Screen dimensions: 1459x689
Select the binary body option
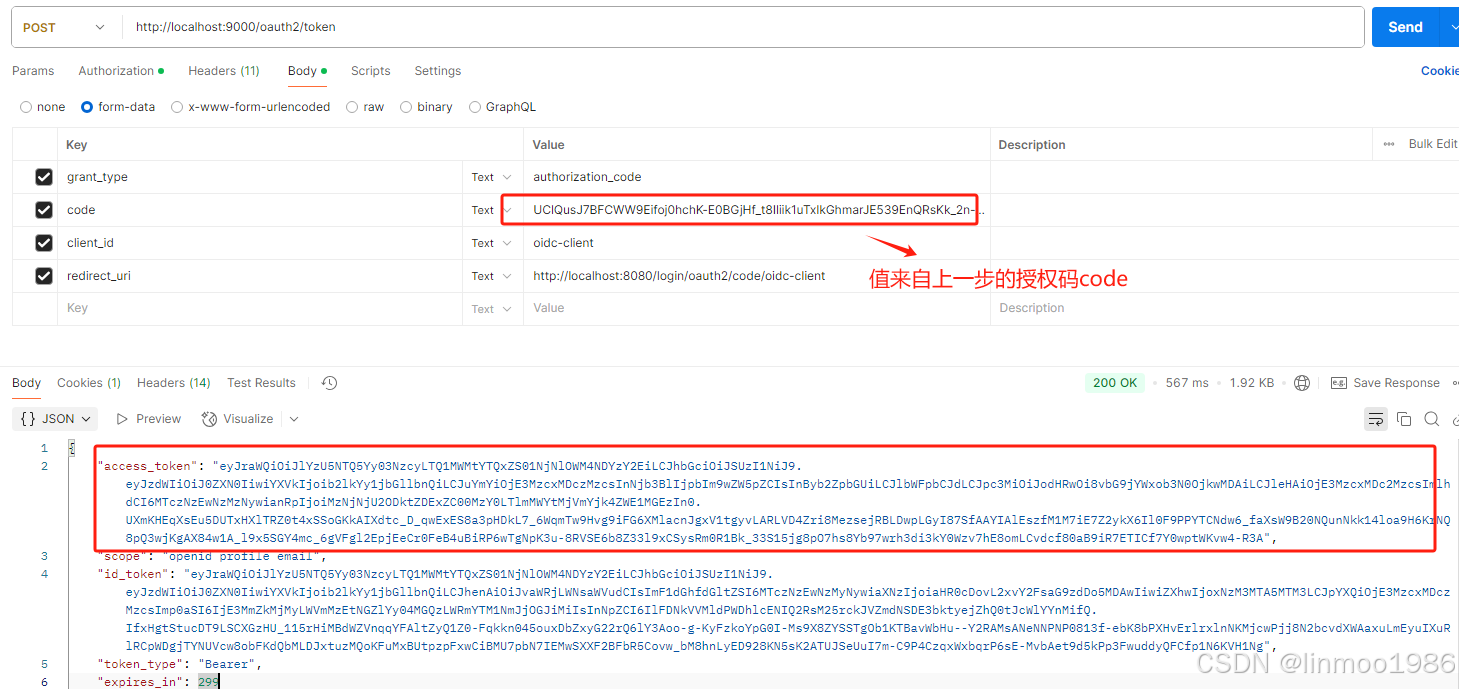tap(426, 107)
